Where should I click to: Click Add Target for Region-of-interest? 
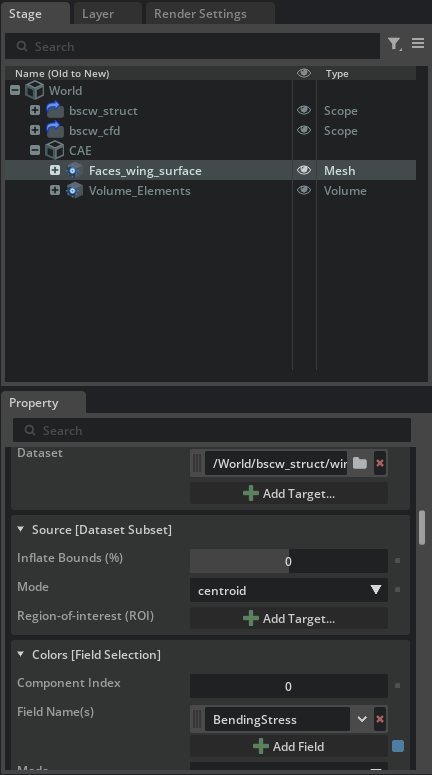289,618
